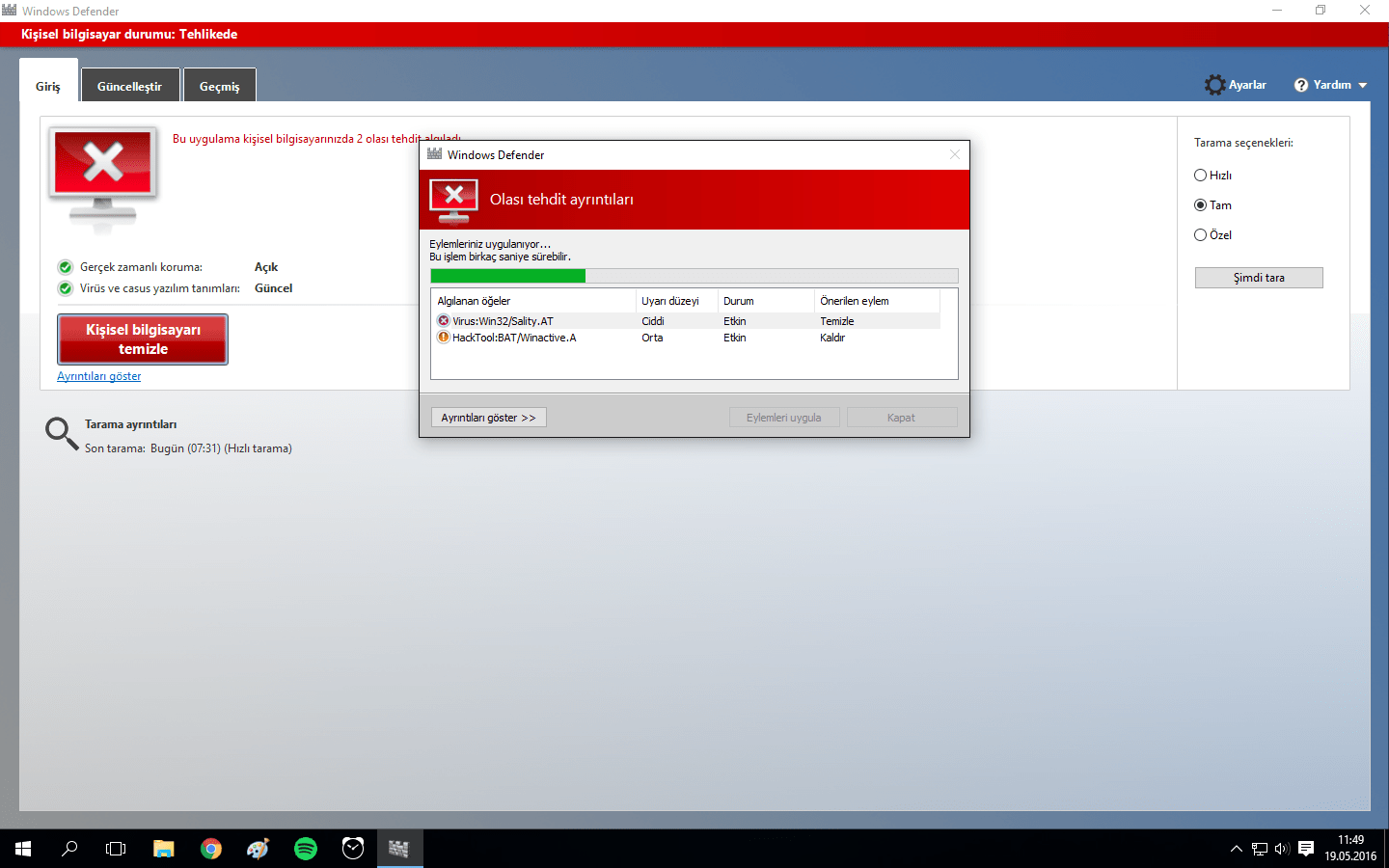Open the Windows Start menu

23,849
